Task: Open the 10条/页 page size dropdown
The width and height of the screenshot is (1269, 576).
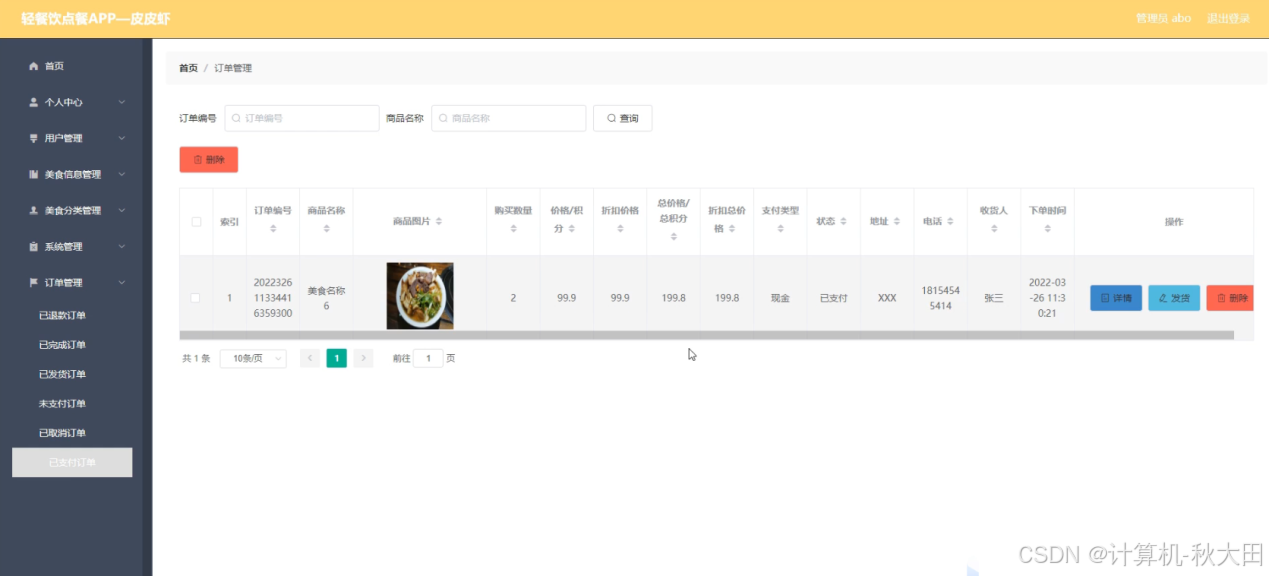Action: (253, 358)
